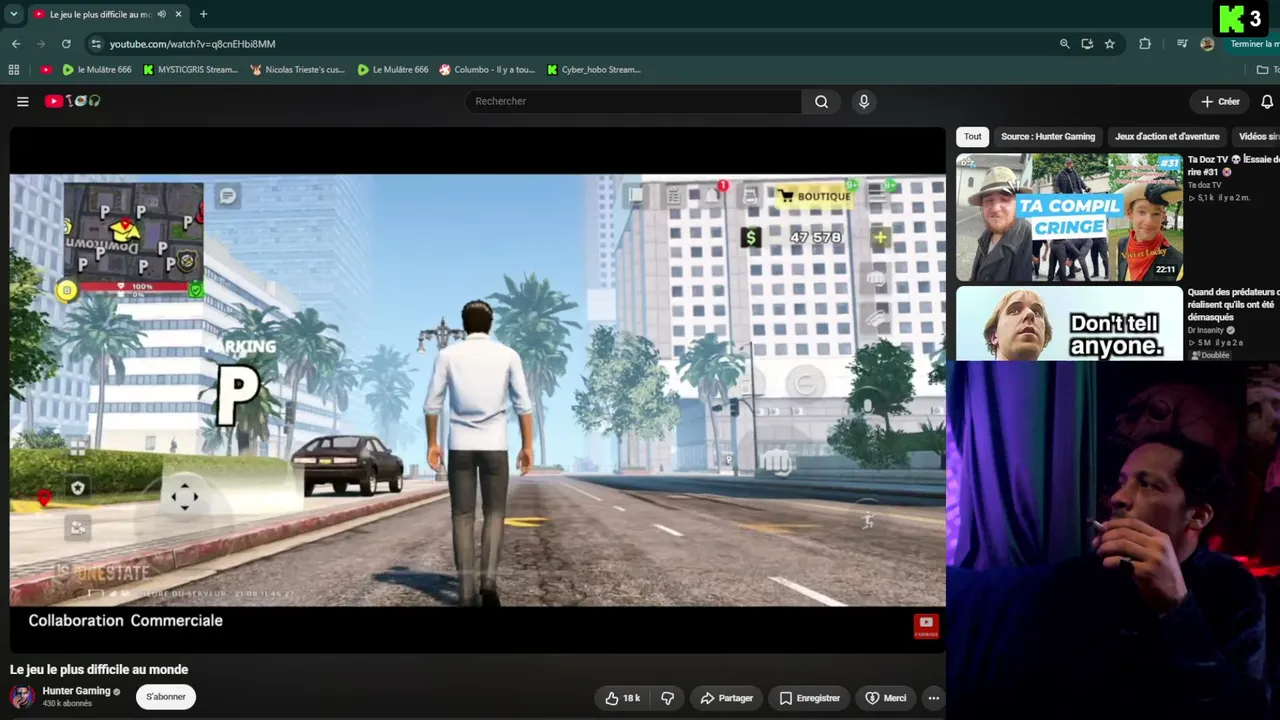This screenshot has width=1280, height=720.
Task: Start voice search with microphone icon
Action: [864, 101]
